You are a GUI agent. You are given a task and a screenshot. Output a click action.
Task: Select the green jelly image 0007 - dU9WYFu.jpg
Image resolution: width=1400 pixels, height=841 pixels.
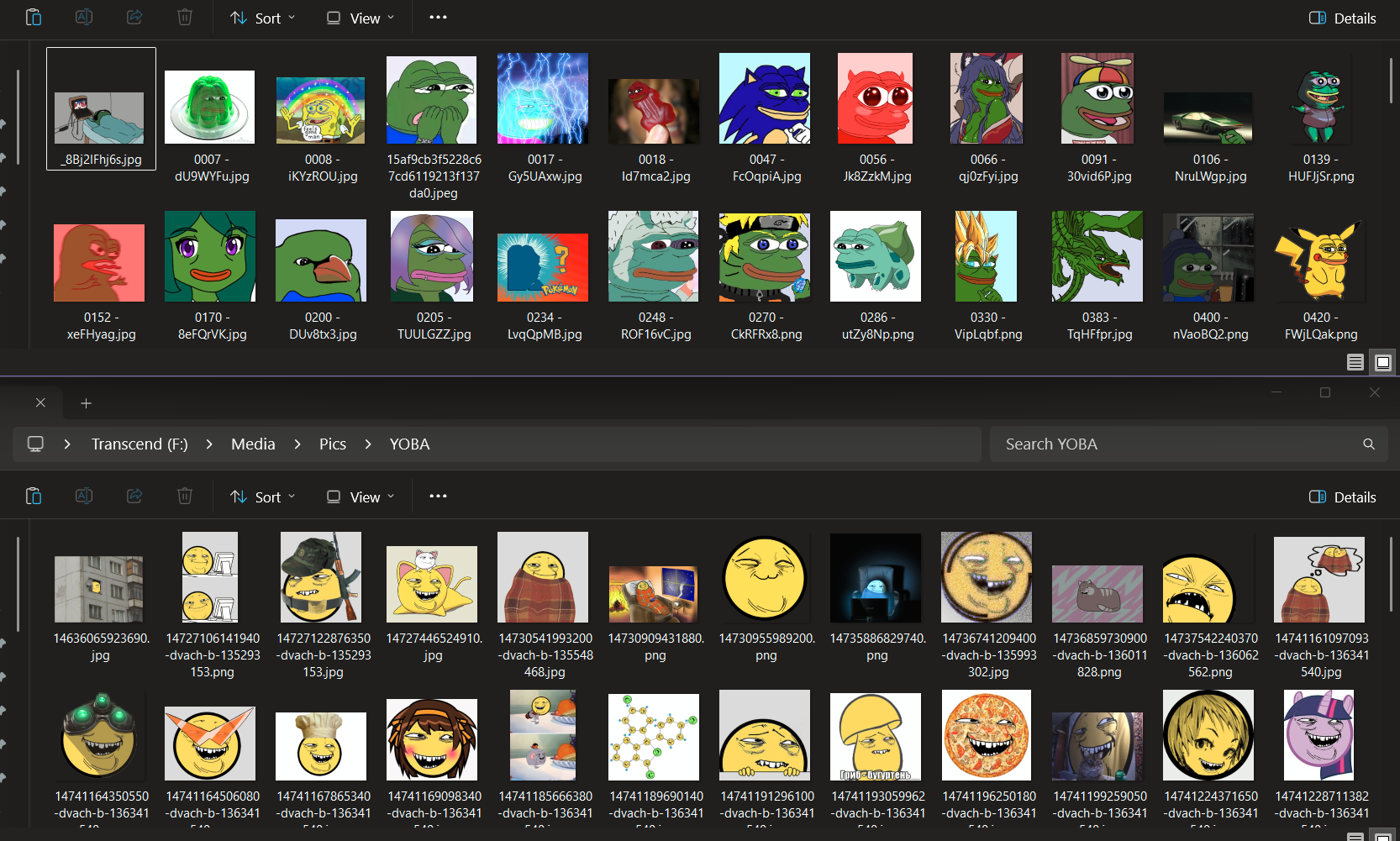(x=210, y=107)
